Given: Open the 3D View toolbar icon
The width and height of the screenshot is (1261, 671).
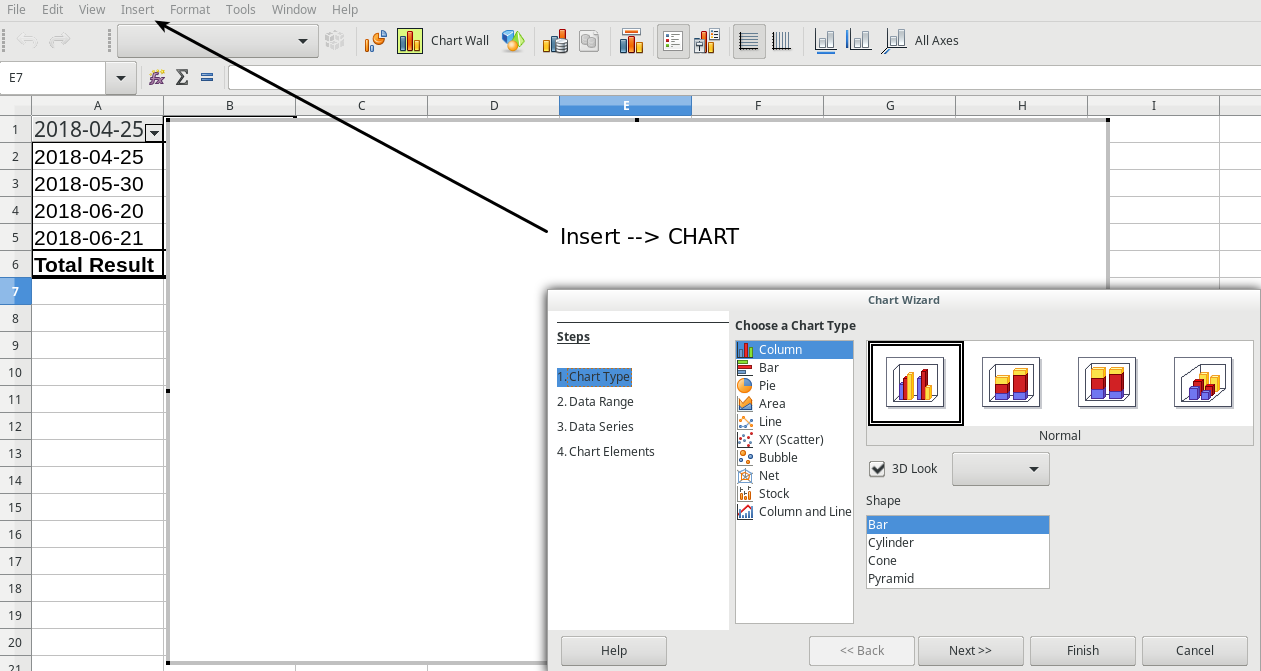Looking at the screenshot, I should pyautogui.click(x=513, y=41).
